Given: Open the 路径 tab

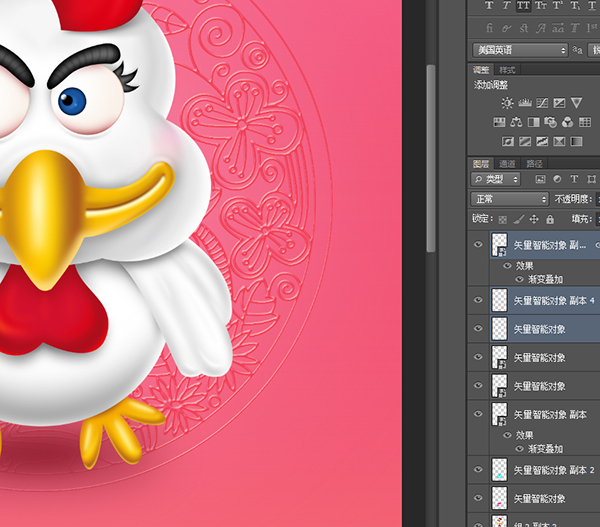Looking at the screenshot, I should pyautogui.click(x=534, y=164).
